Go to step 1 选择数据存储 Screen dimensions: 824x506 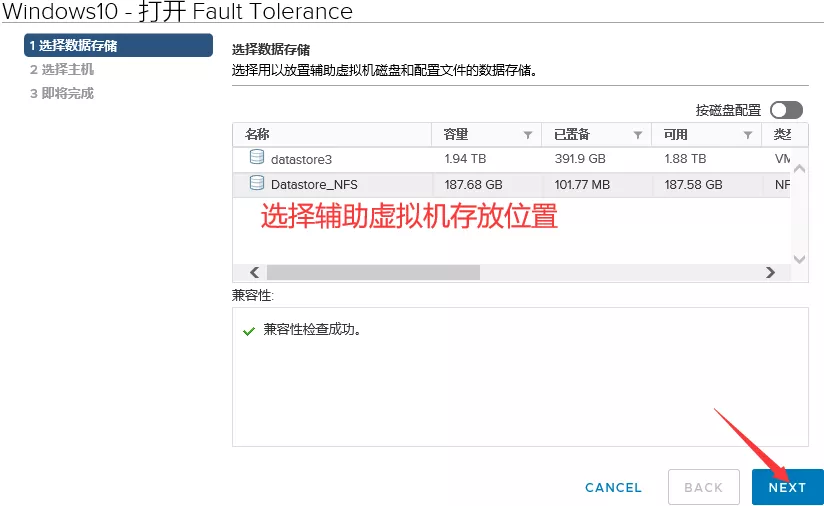click(x=118, y=46)
